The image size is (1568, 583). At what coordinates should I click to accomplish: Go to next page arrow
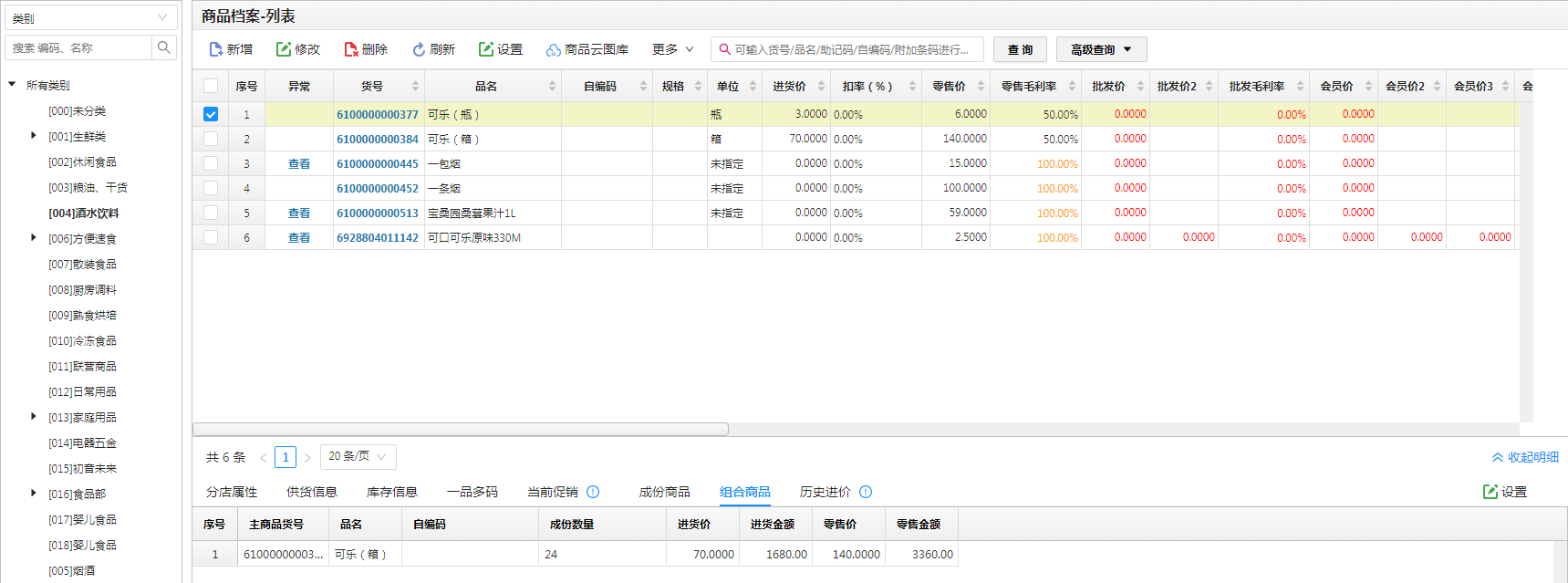click(307, 457)
